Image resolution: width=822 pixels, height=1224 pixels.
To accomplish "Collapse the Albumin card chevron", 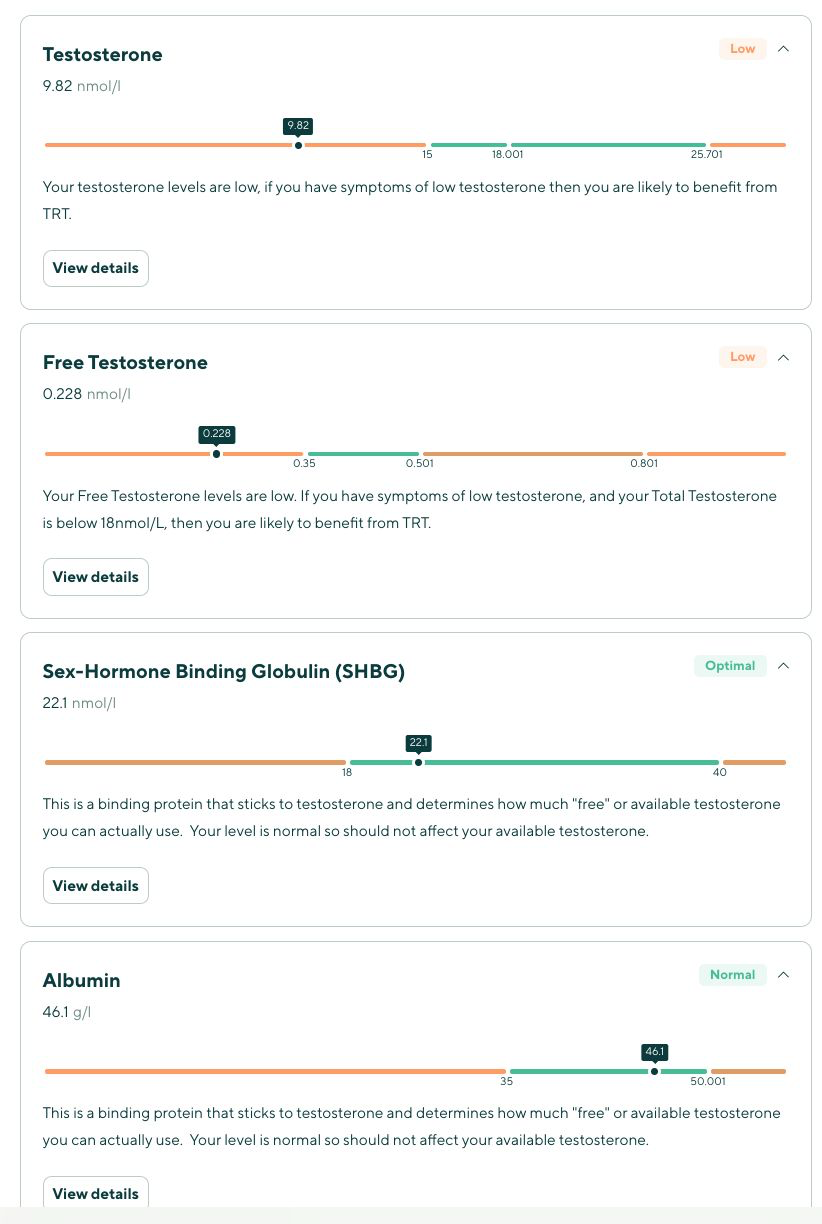I will [x=783, y=975].
